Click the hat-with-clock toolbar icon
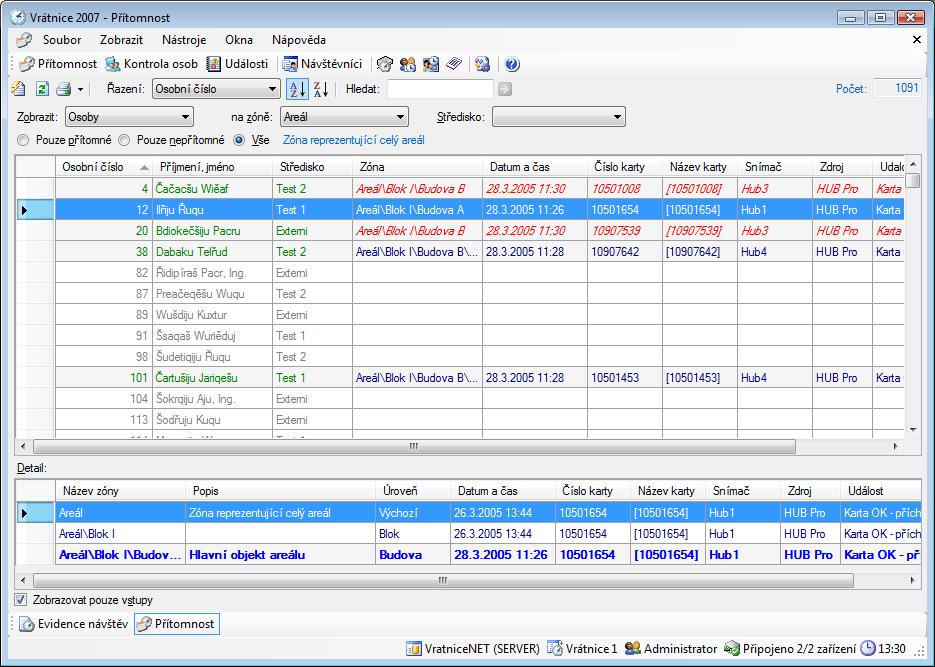The image size is (935, 667). click(385, 64)
